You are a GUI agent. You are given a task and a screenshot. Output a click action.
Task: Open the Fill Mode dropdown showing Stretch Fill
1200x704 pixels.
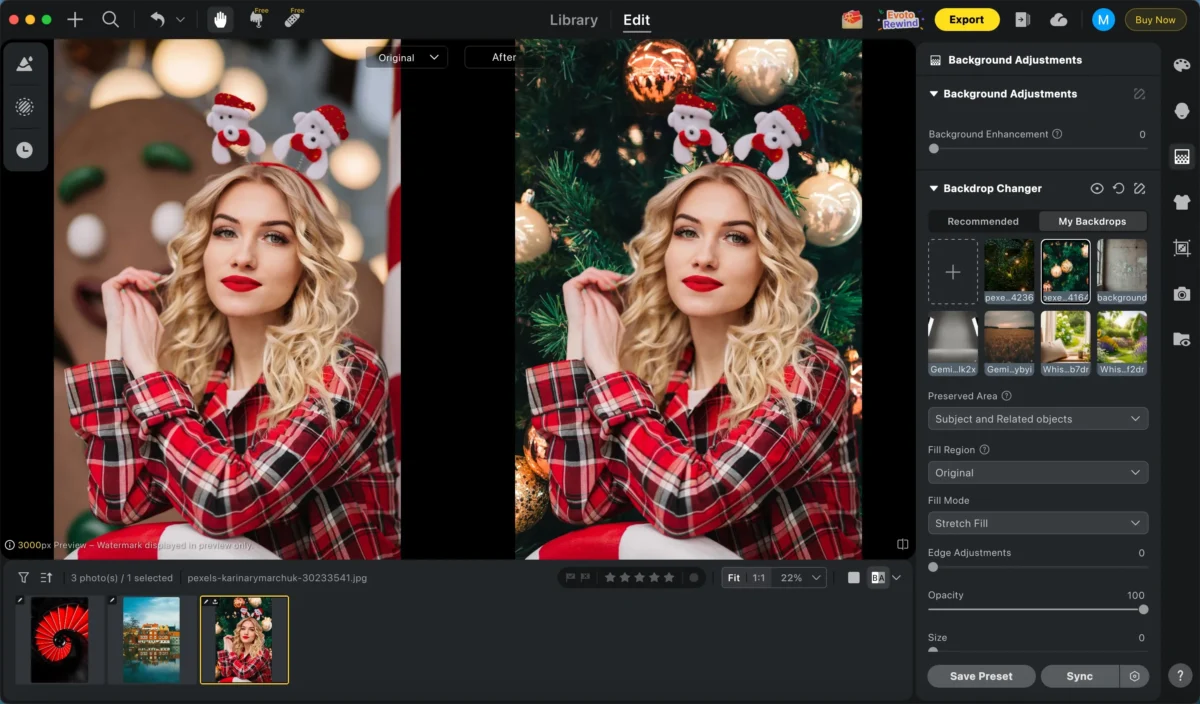click(x=1037, y=522)
